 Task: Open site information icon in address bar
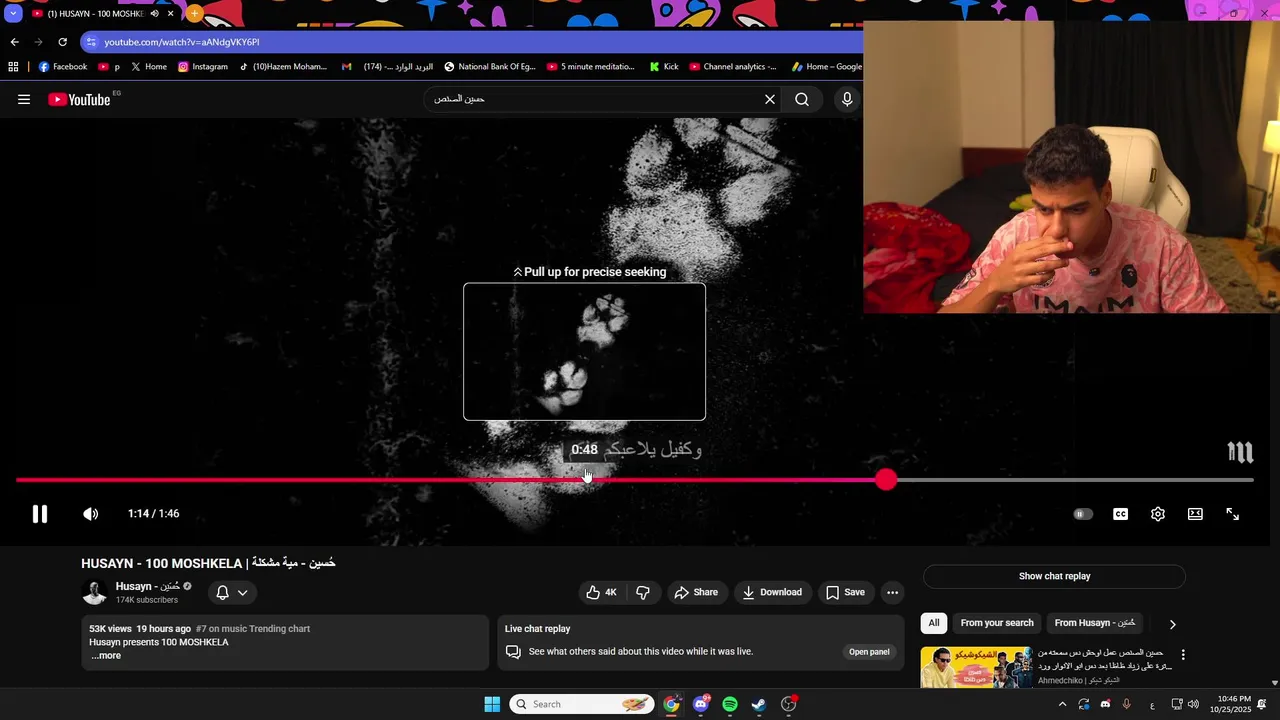pos(91,42)
